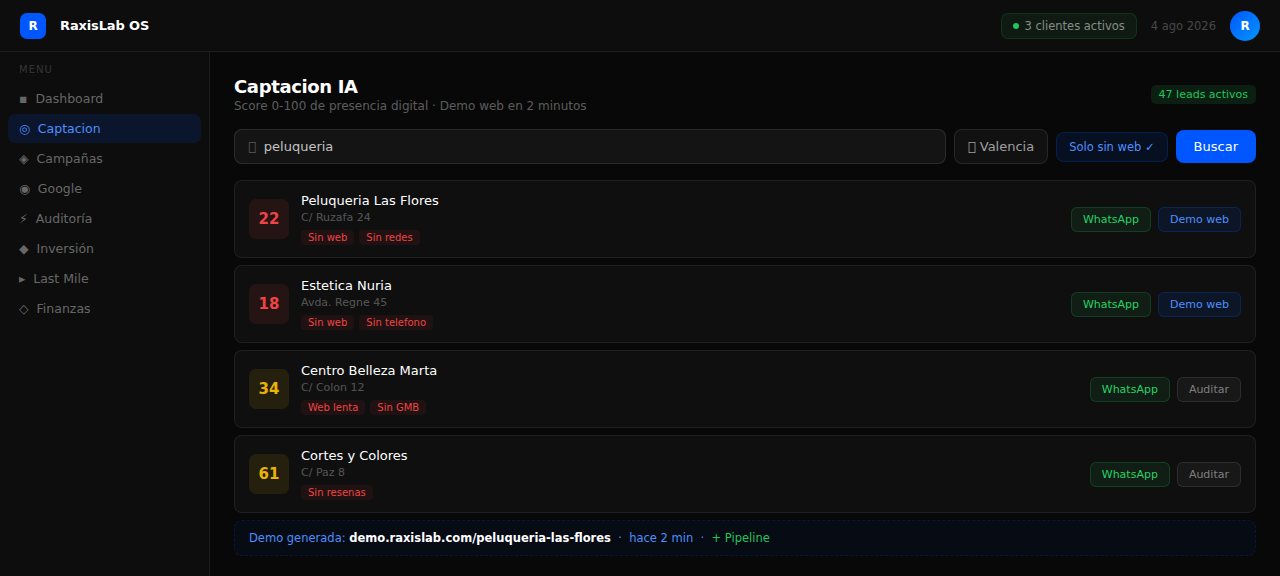Viewport: 1280px width, 576px height.
Task: Click the RaxisLab OS logo icon
Action: [x=33, y=26]
